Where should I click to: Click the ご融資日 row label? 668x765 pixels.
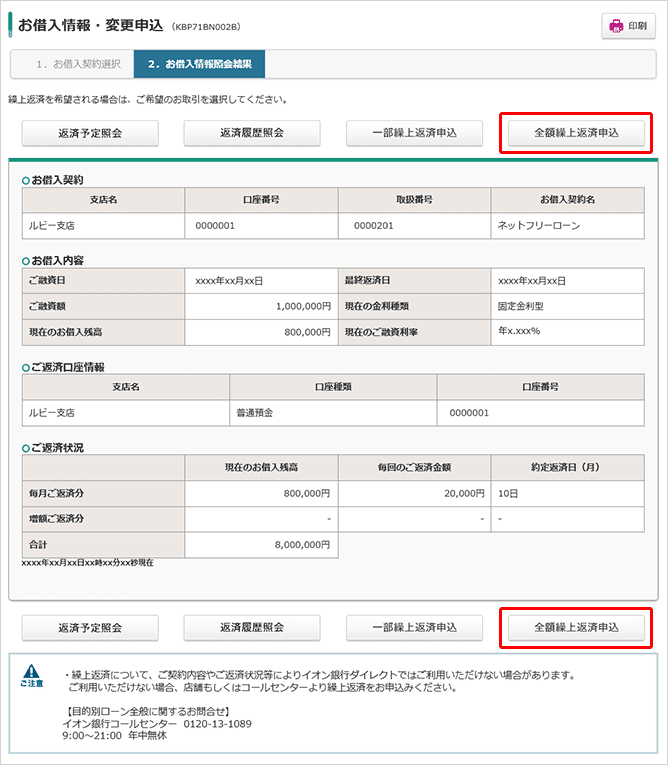(47, 281)
